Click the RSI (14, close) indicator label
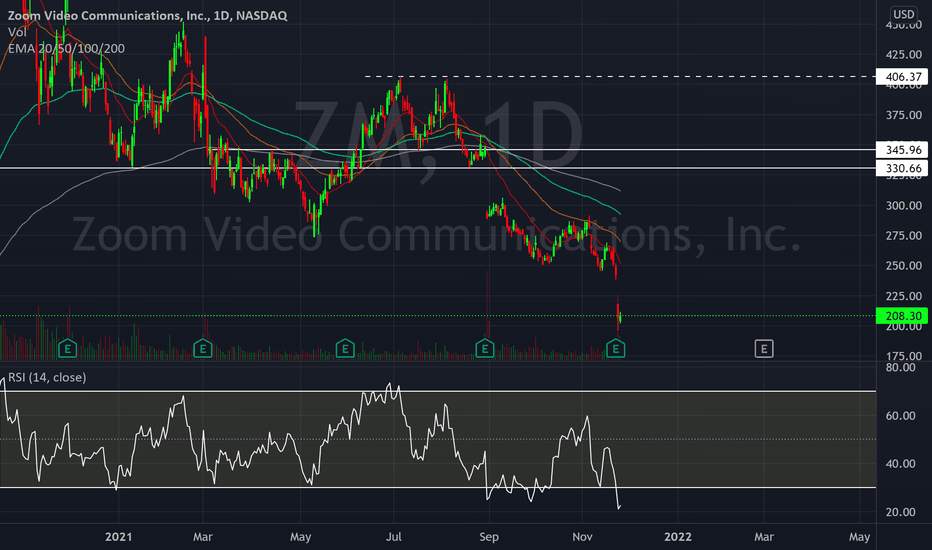932x550 pixels. [x=47, y=378]
